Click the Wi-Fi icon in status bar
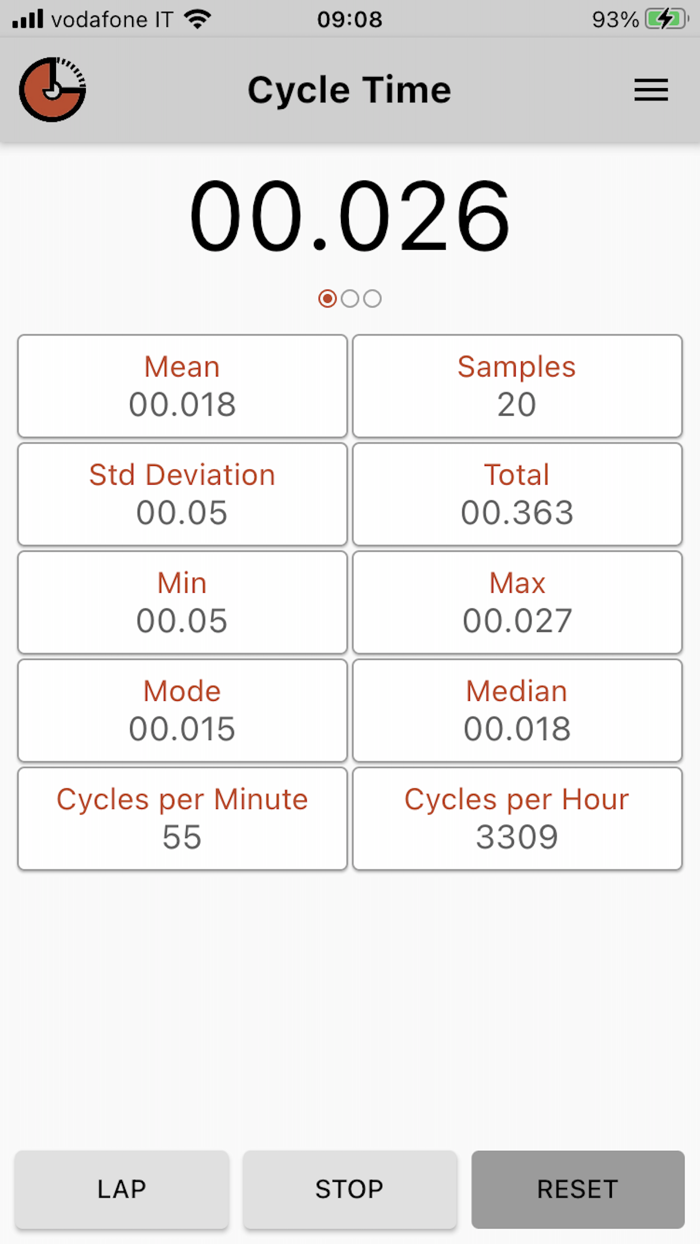This screenshot has height=1244, width=700. (x=198, y=17)
